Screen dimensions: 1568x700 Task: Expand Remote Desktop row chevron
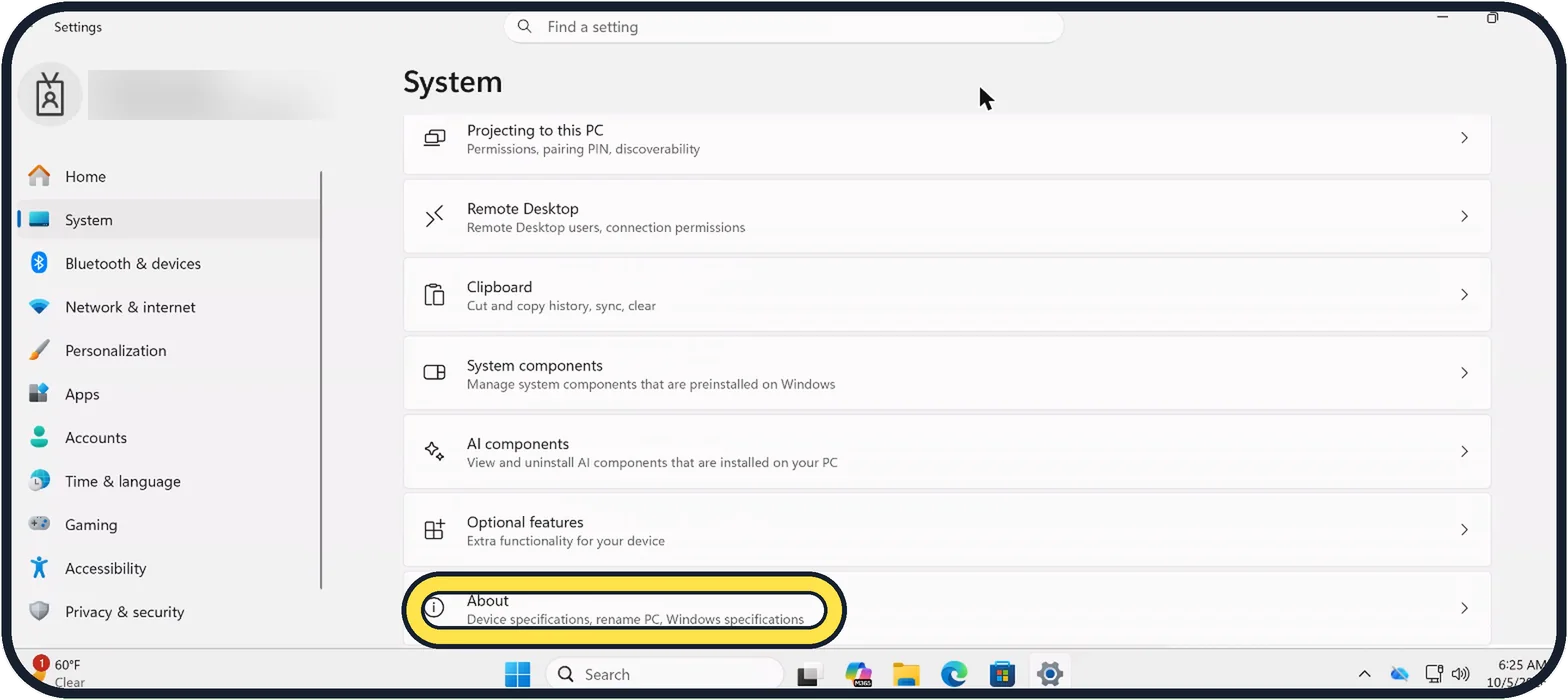[x=1464, y=216]
